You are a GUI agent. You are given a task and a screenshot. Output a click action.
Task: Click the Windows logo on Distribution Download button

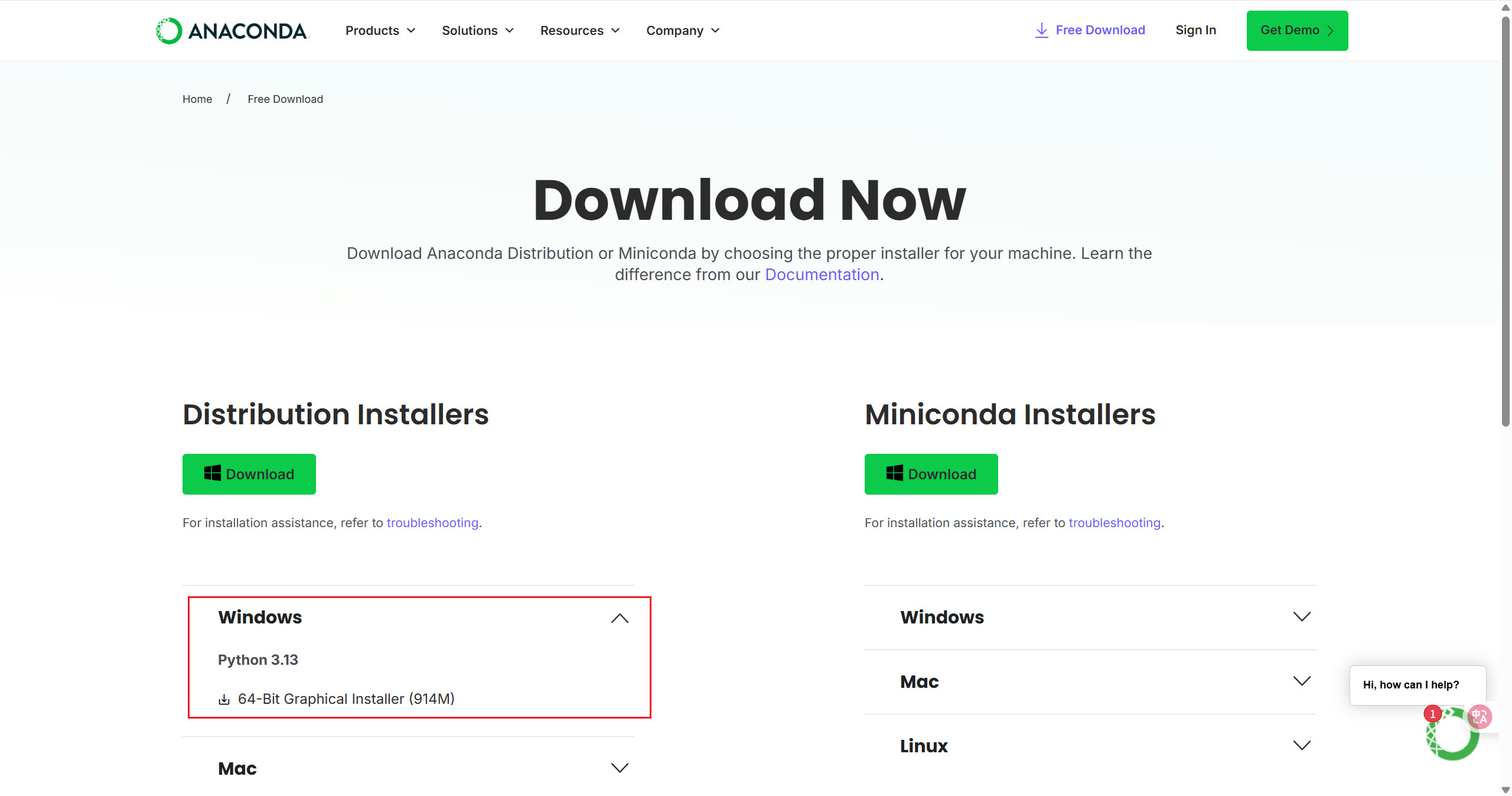click(213, 473)
